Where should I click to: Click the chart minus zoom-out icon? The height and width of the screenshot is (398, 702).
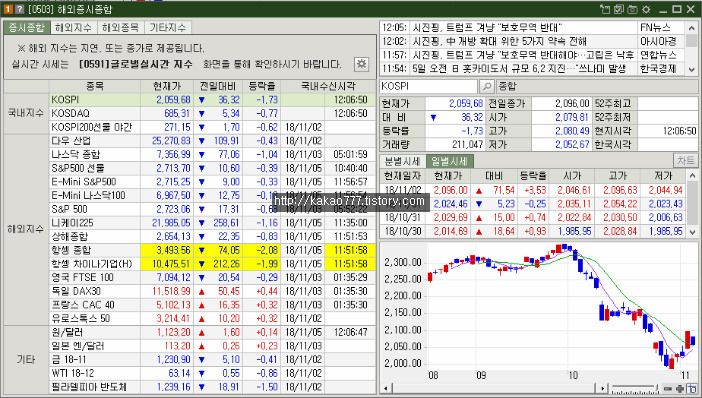pos(668,389)
